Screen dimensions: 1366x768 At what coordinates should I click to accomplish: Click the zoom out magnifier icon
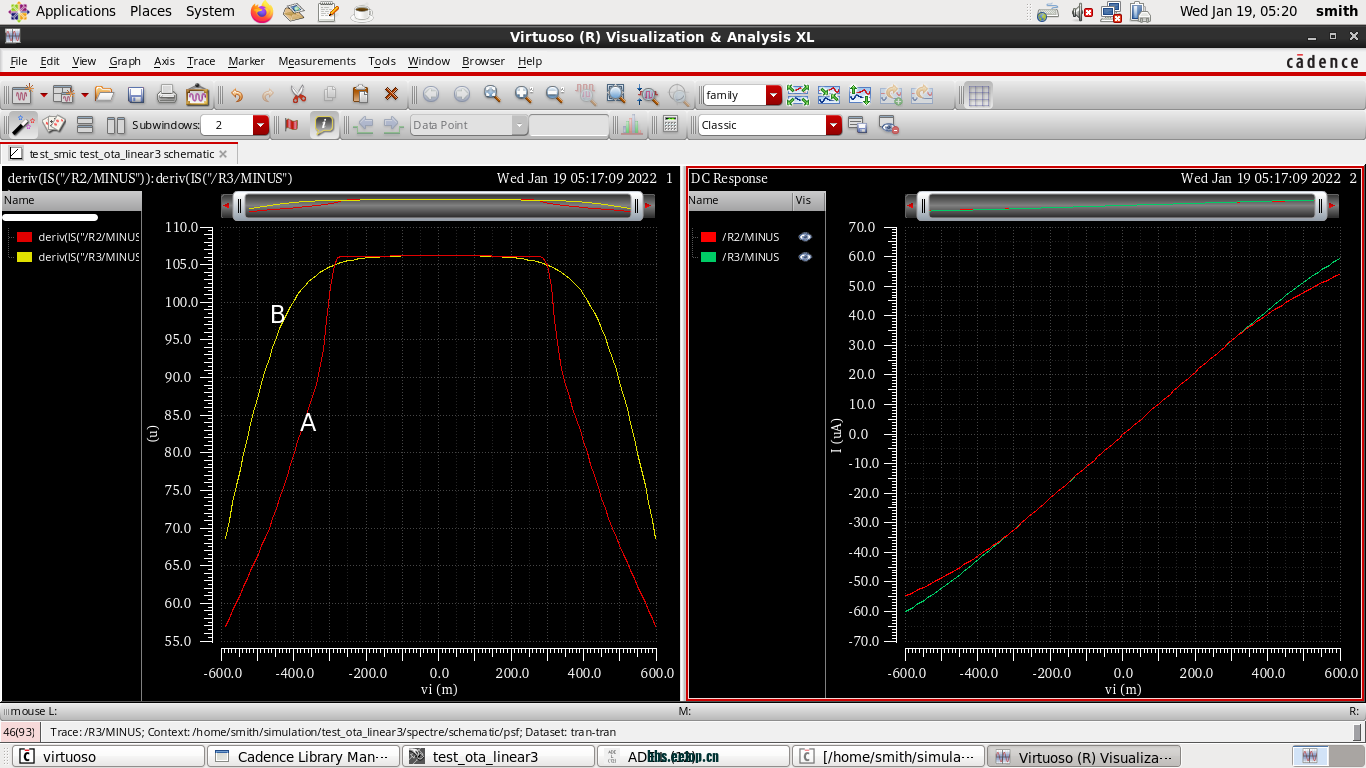tap(554, 95)
